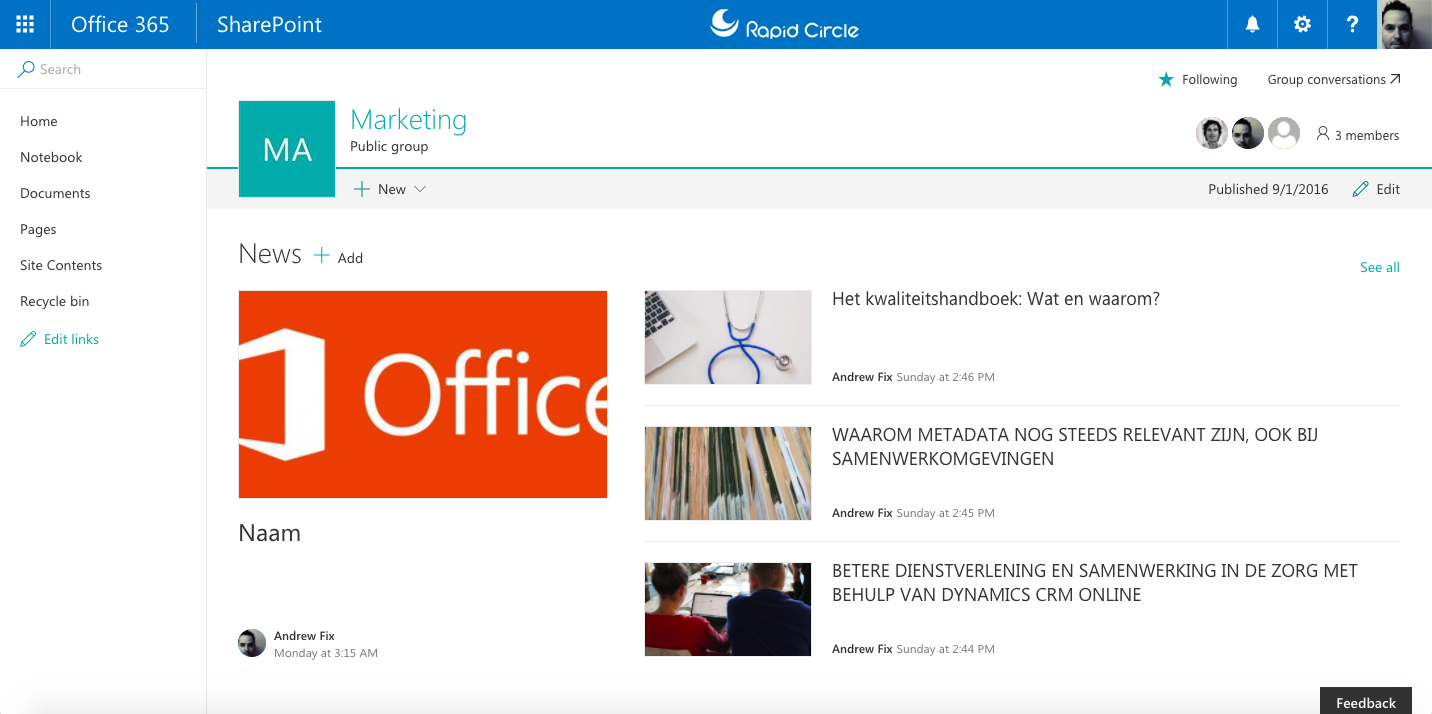Viewport: 1432px width, 714px height.
Task: Click the Office 365 title
Action: coord(120,24)
